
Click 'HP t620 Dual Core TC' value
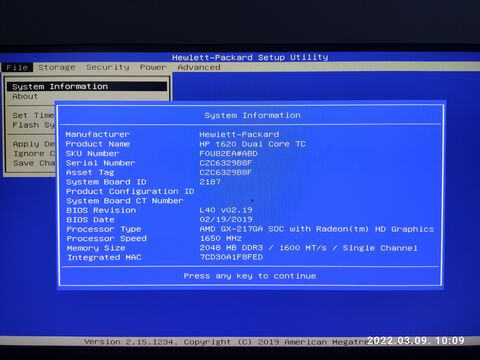click(x=252, y=144)
